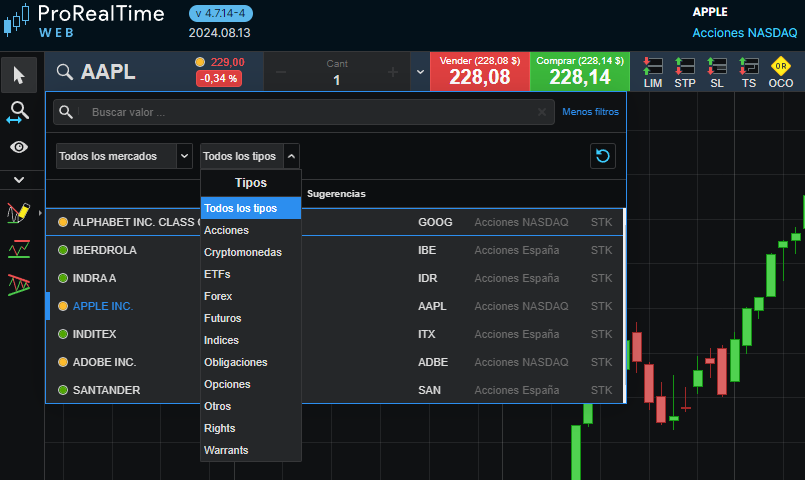
Task: Select Warrants type option
Action: pos(251,450)
